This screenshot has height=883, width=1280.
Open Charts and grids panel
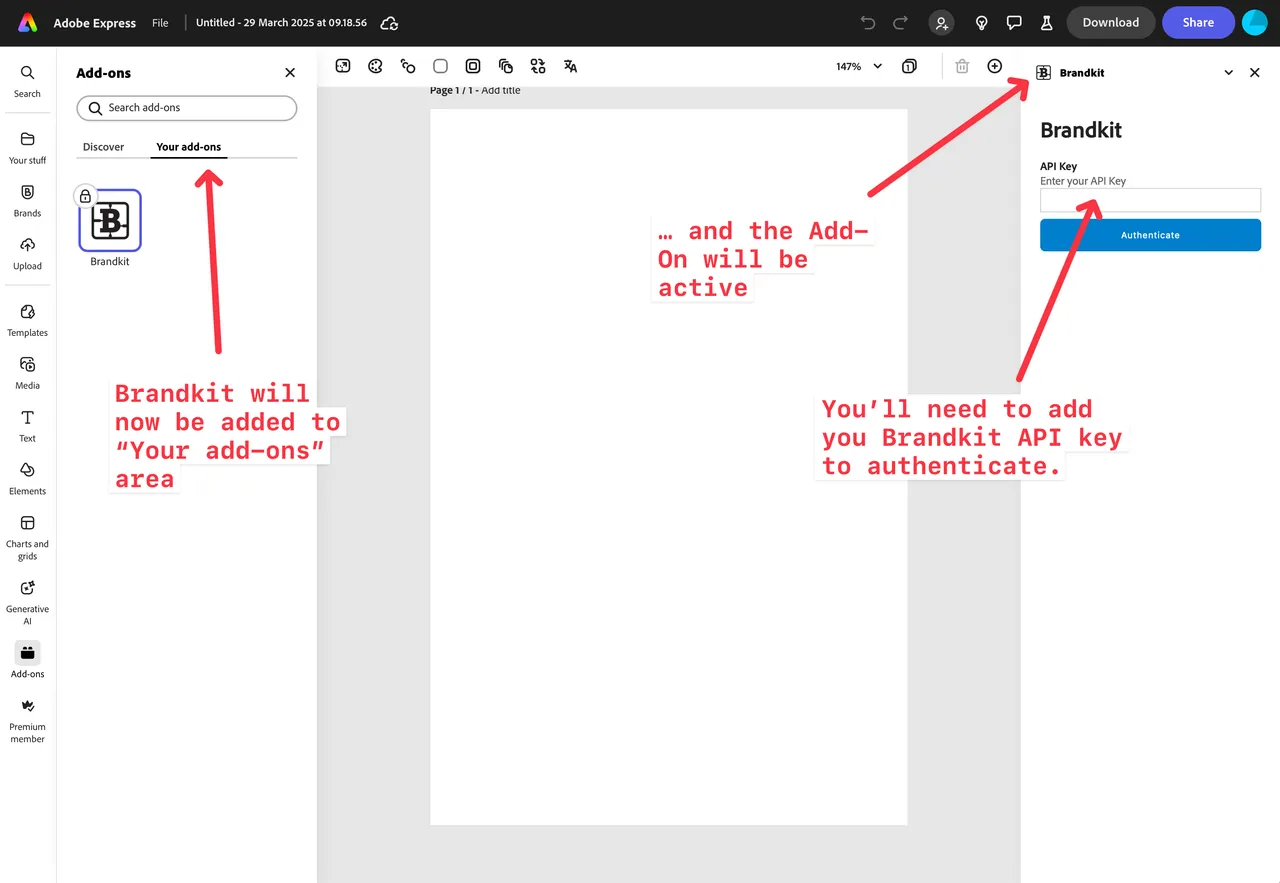27,536
